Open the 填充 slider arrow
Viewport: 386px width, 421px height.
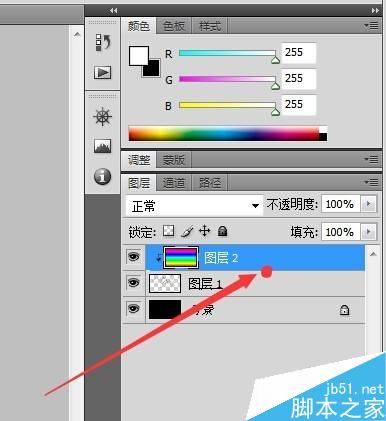click(x=369, y=232)
